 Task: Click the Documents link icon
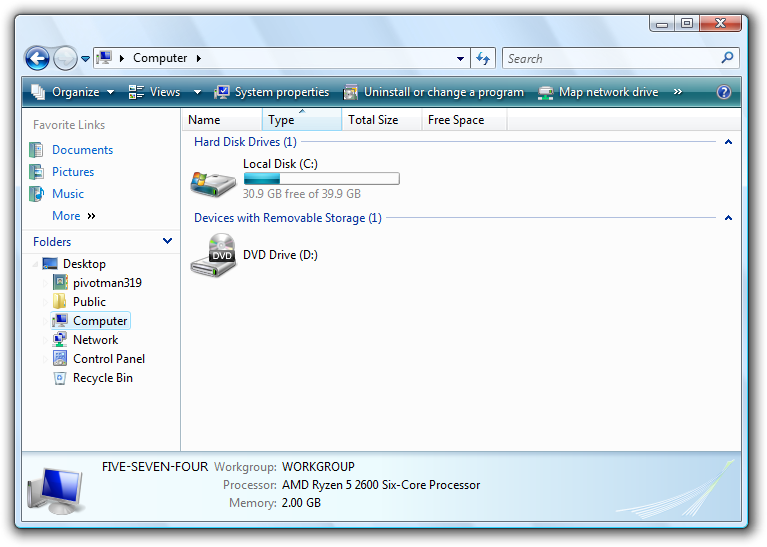coord(36,150)
